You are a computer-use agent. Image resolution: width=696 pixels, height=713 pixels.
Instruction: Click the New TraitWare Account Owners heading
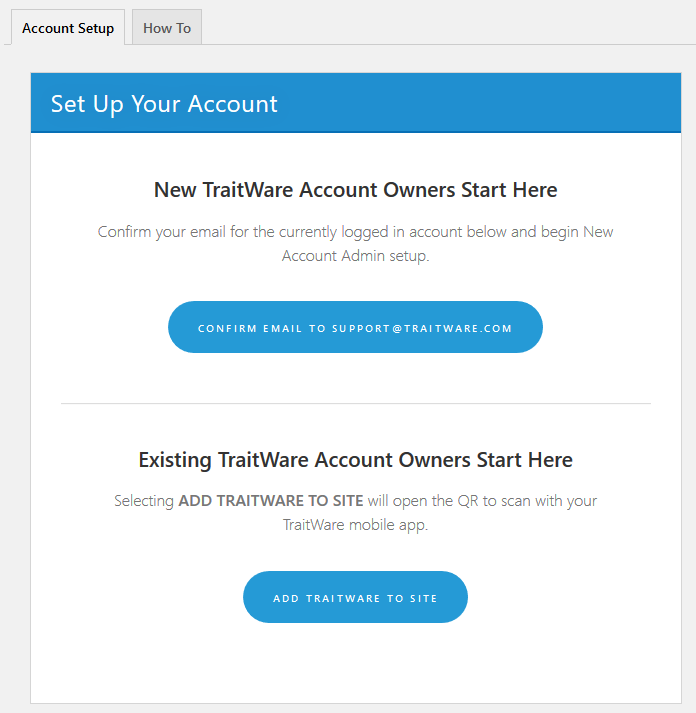coord(356,190)
